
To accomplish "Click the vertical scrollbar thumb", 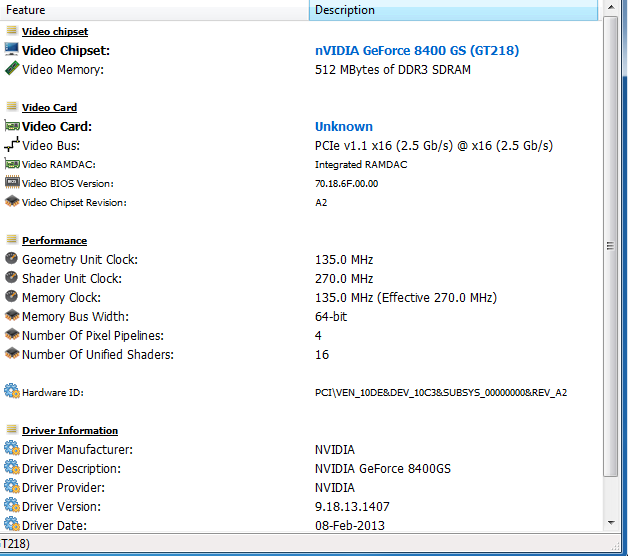I will point(611,246).
